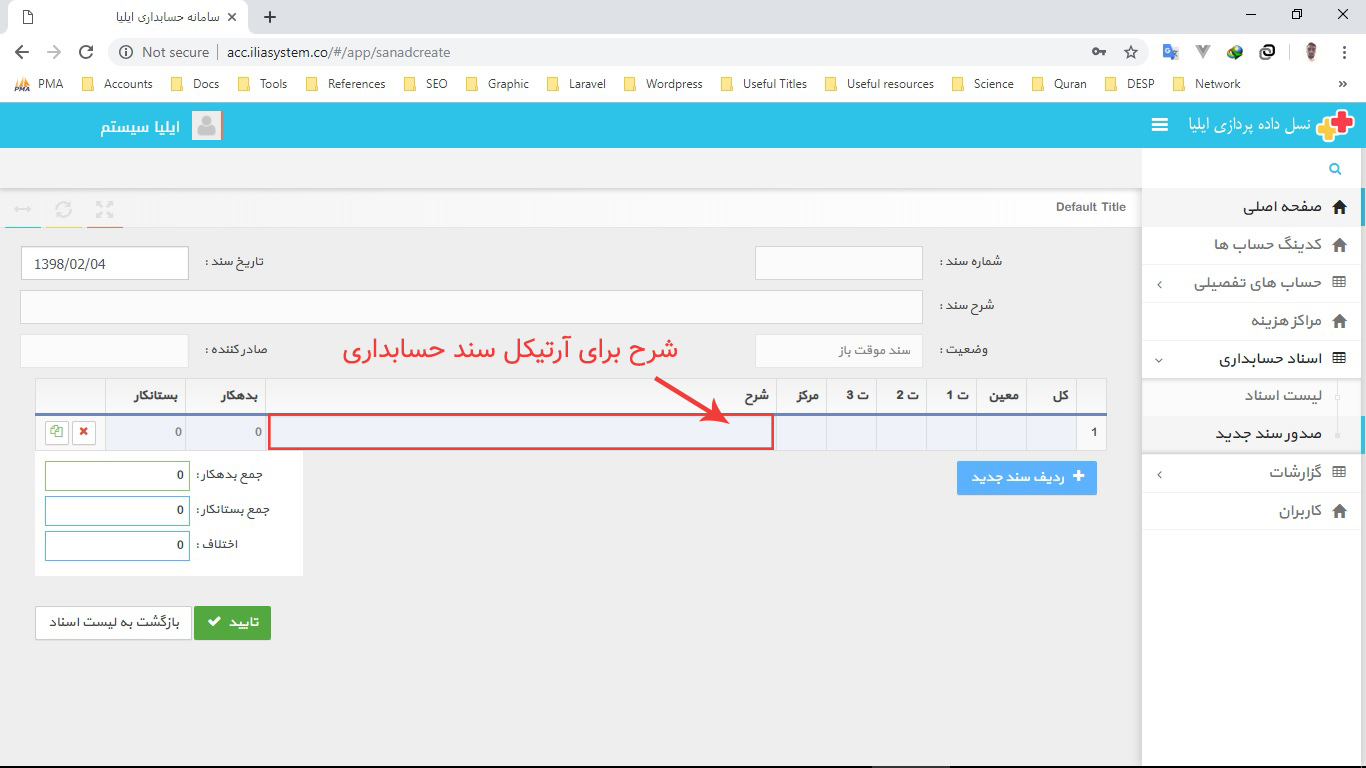Click the Ilia red plus logo
Image resolution: width=1366 pixels, height=768 pixels.
point(1337,124)
